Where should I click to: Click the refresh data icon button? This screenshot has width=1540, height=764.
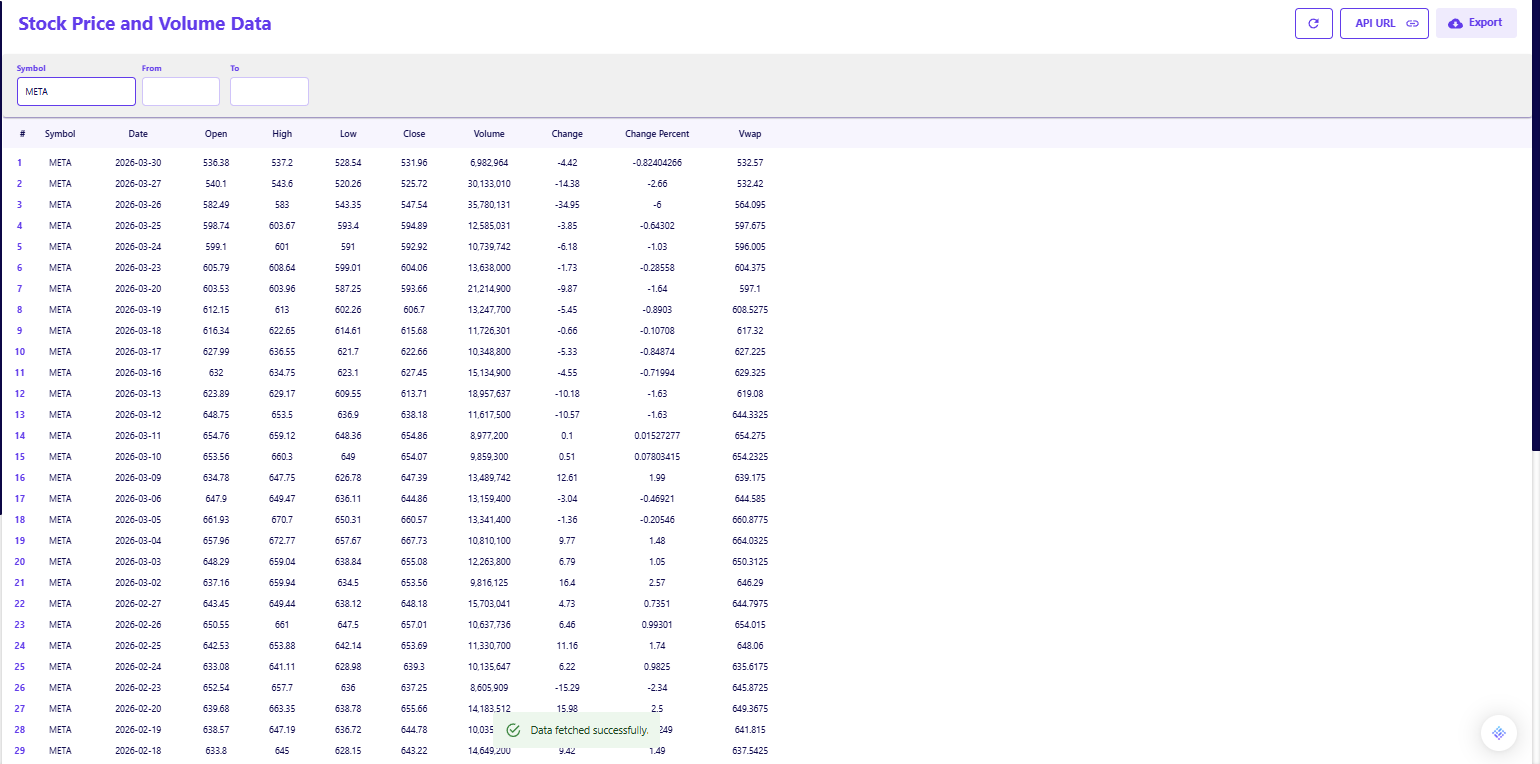(1314, 23)
